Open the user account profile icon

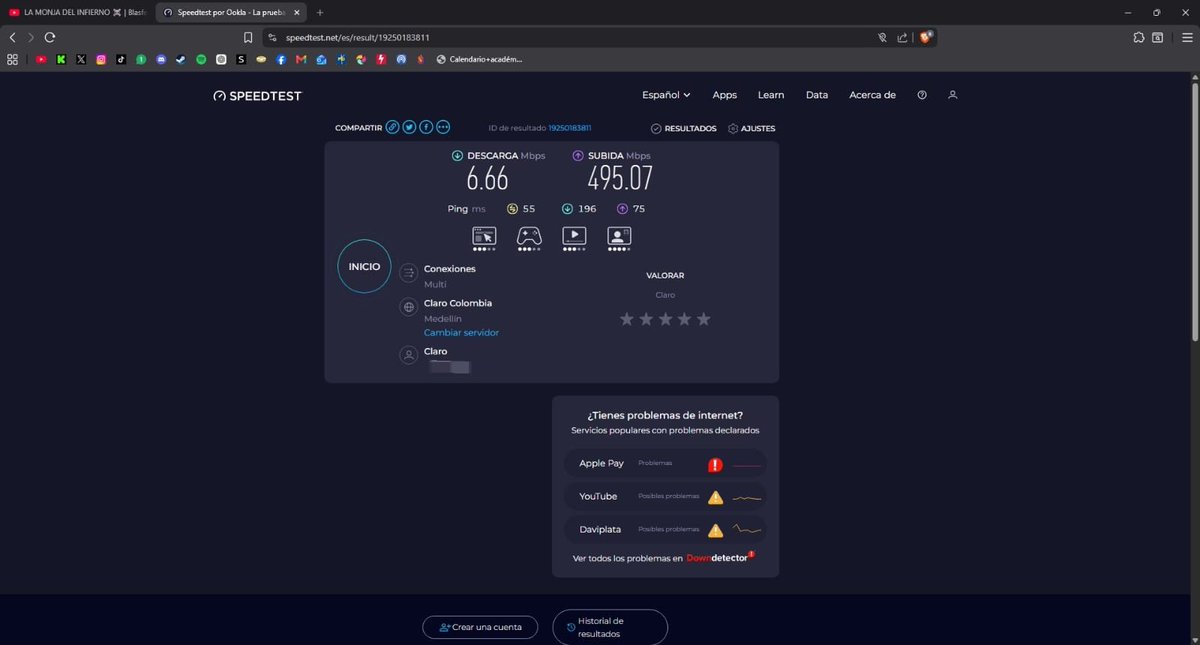point(953,95)
